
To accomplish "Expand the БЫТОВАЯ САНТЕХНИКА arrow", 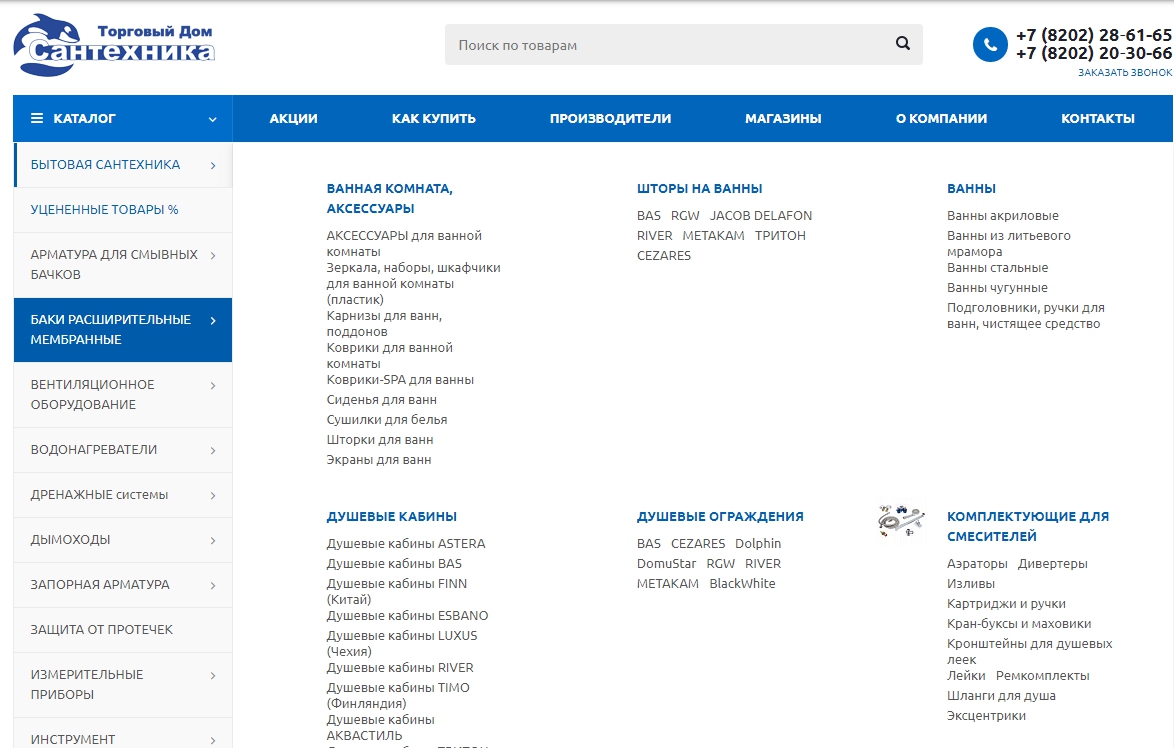I will tap(213, 165).
